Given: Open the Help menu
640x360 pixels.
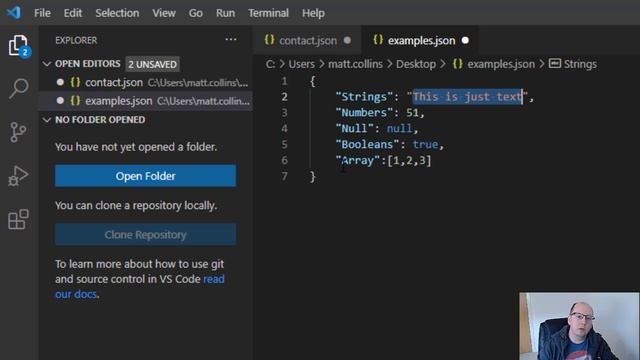Looking at the screenshot, I should pyautogui.click(x=313, y=13).
